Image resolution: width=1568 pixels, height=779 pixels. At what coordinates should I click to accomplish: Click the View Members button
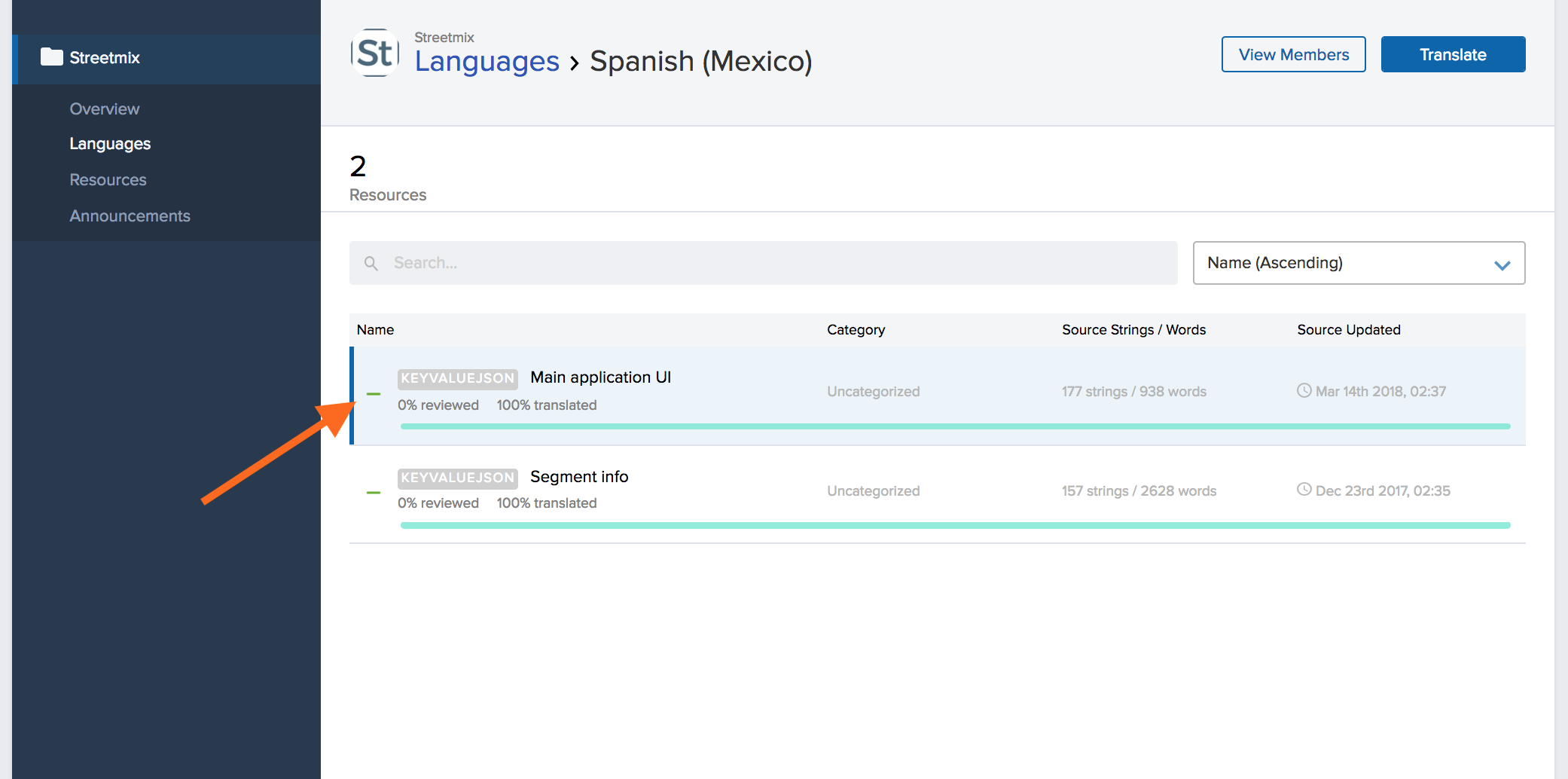point(1293,54)
